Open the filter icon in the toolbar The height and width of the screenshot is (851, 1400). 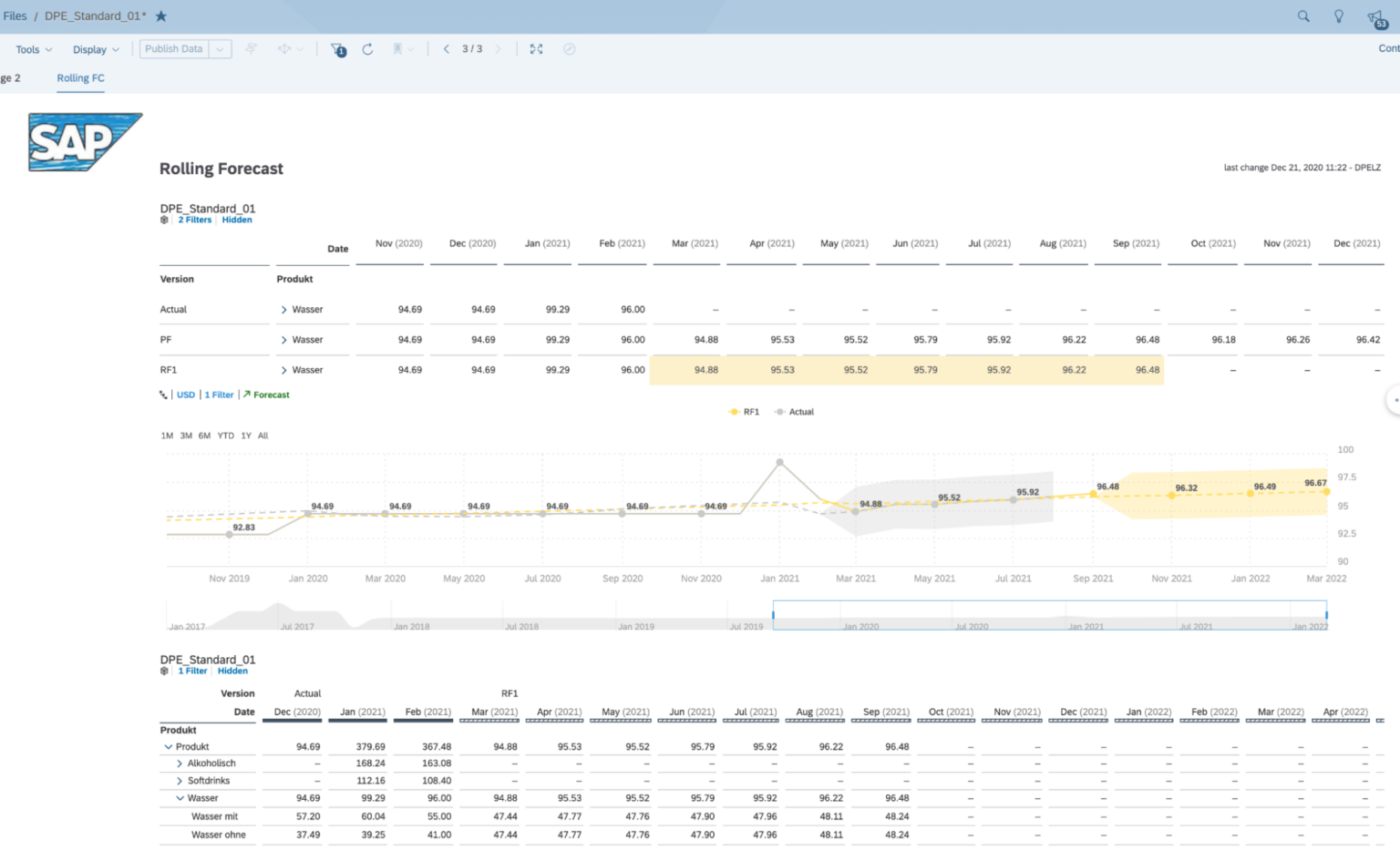pos(338,50)
